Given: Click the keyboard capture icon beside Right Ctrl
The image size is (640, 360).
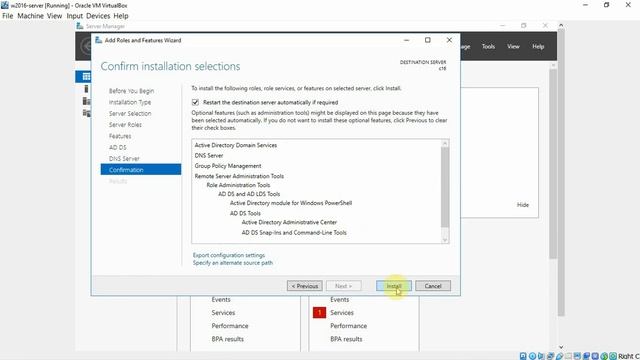Looking at the screenshot, I should [613, 356].
